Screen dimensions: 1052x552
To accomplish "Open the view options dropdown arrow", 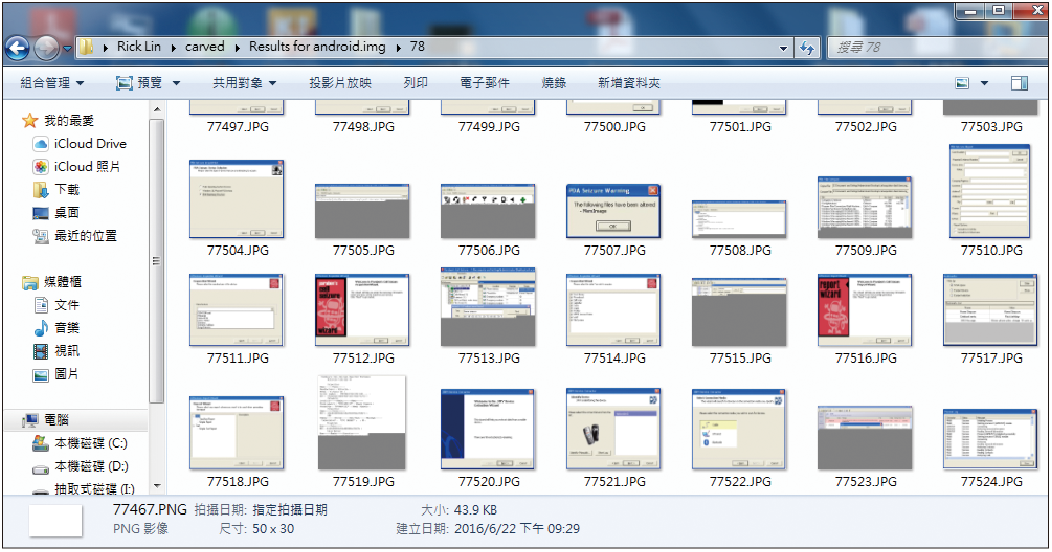I will pyautogui.click(x=984, y=83).
